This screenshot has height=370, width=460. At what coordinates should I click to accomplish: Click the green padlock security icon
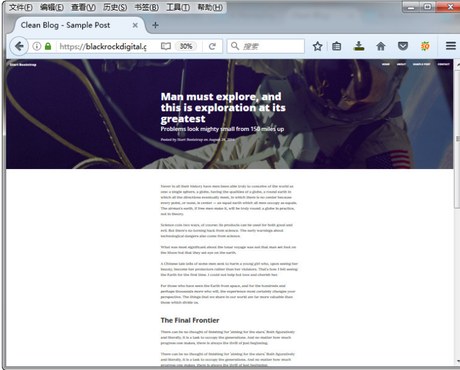(48, 46)
